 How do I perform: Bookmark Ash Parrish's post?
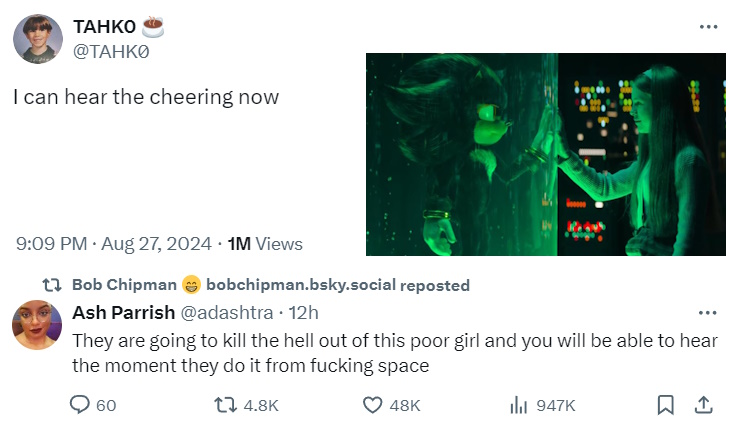665,404
